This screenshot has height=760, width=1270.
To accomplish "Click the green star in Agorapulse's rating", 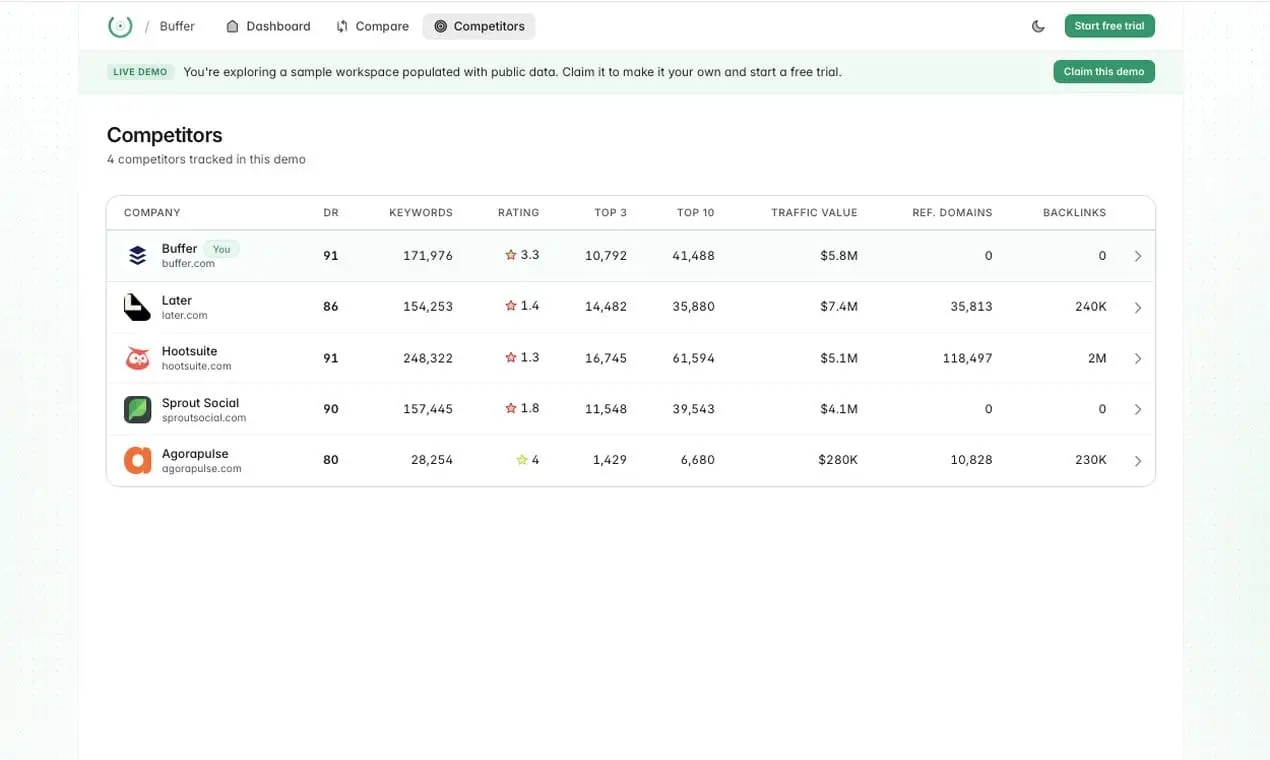I will tap(522, 460).
